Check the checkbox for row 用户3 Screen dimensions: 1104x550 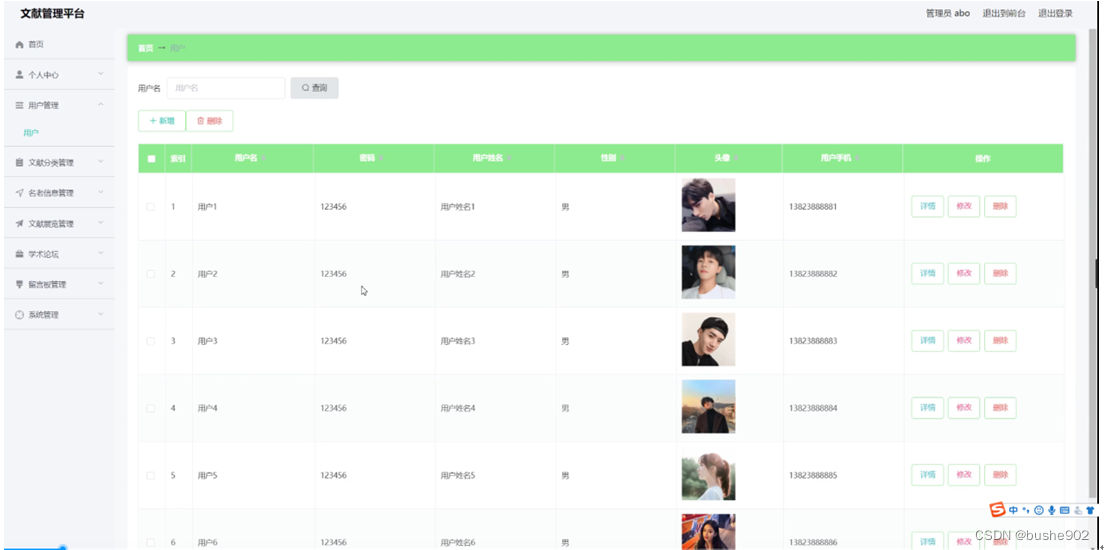[x=150, y=341]
